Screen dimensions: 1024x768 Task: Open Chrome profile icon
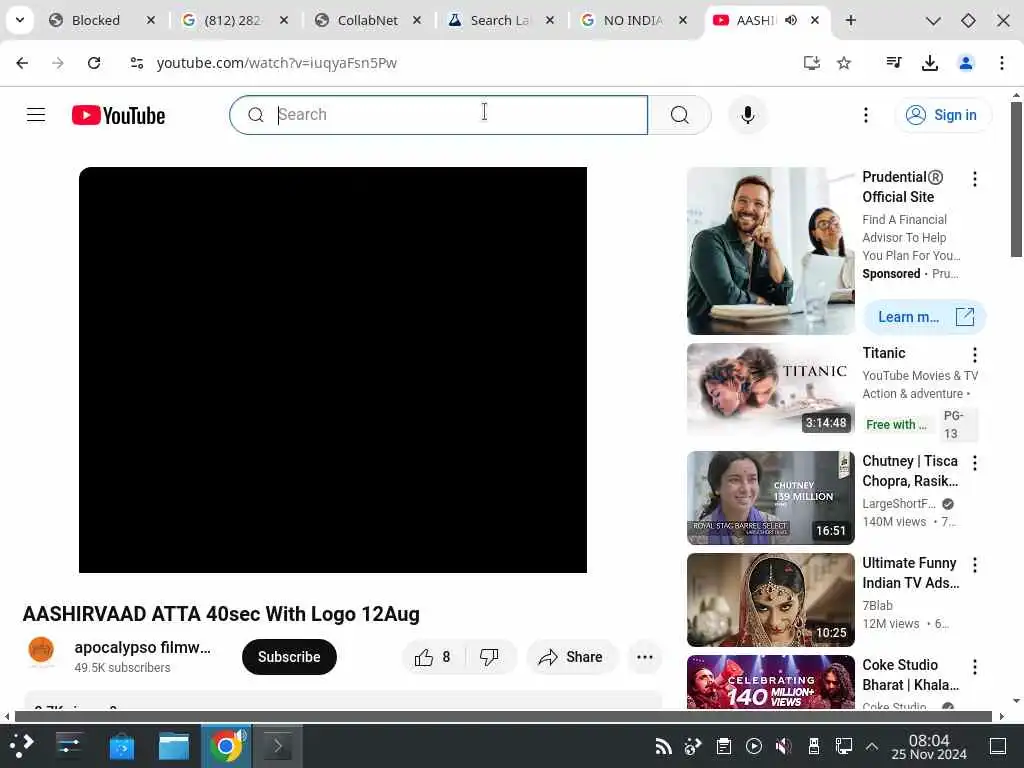966,63
